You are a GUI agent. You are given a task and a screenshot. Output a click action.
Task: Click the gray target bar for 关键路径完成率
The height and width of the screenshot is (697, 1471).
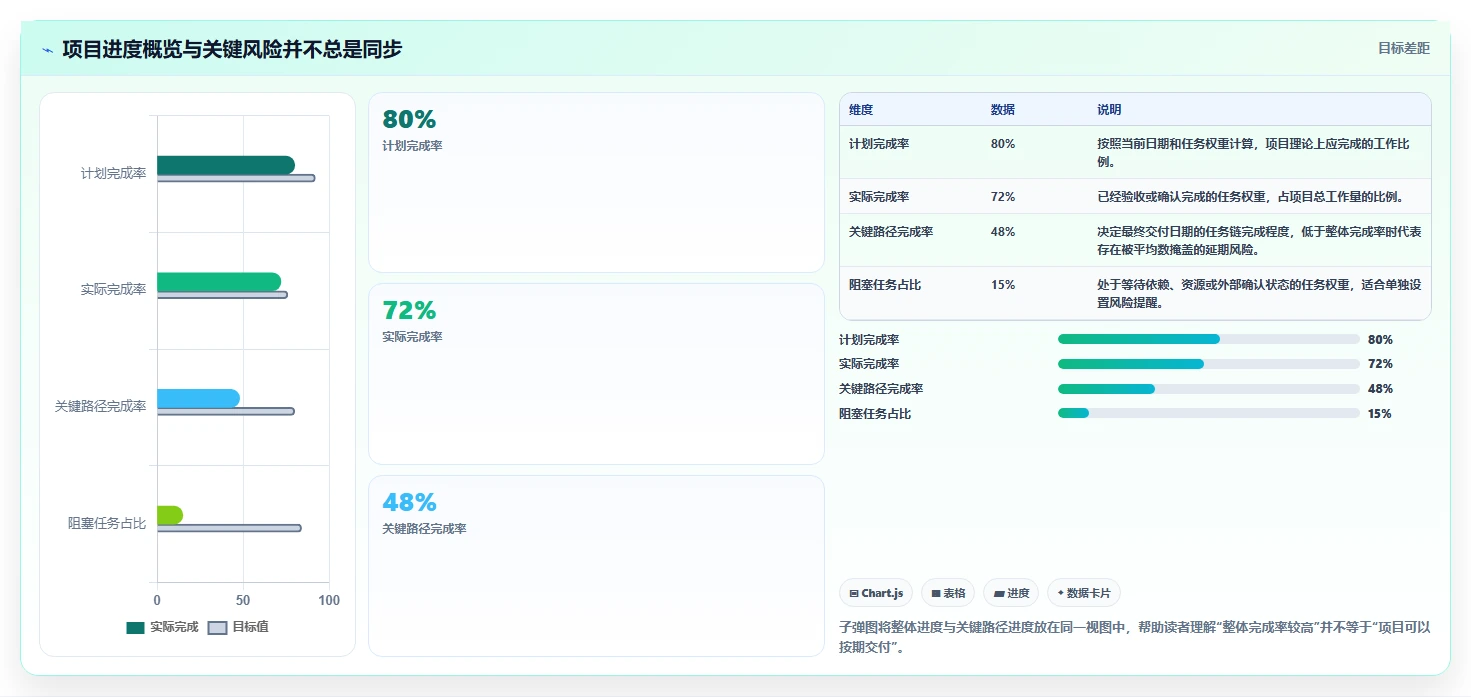pos(226,411)
